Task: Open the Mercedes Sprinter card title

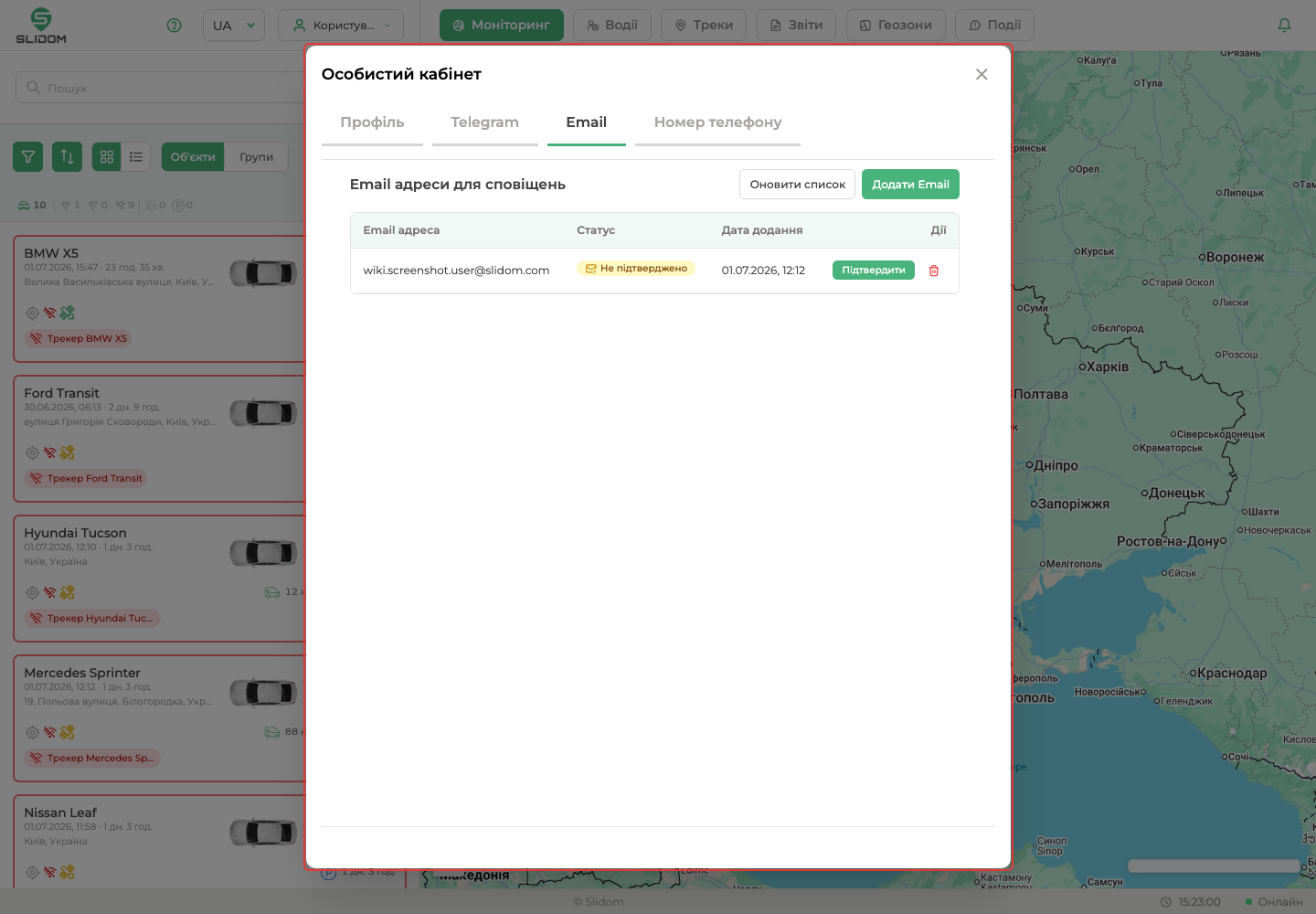Action: click(82, 673)
